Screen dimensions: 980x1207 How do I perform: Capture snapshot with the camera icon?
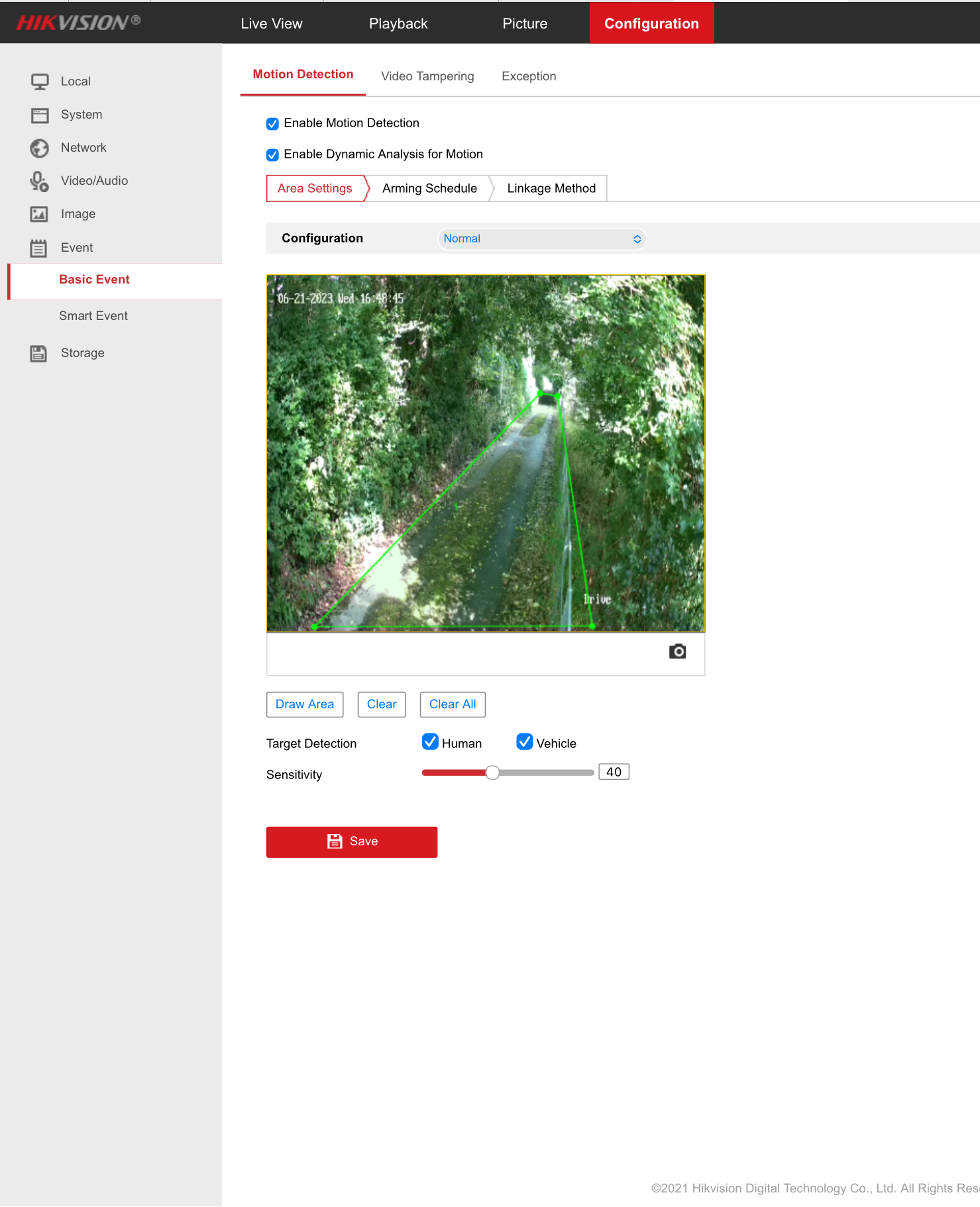pyautogui.click(x=677, y=652)
